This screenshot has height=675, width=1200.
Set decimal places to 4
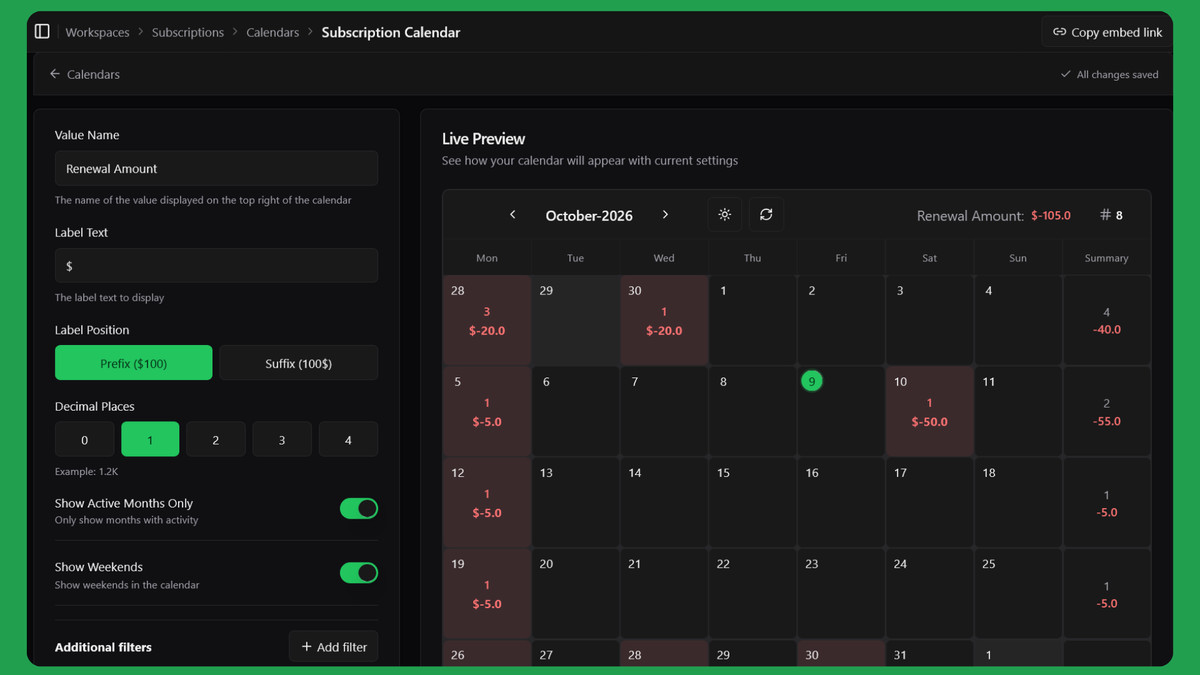coord(348,439)
